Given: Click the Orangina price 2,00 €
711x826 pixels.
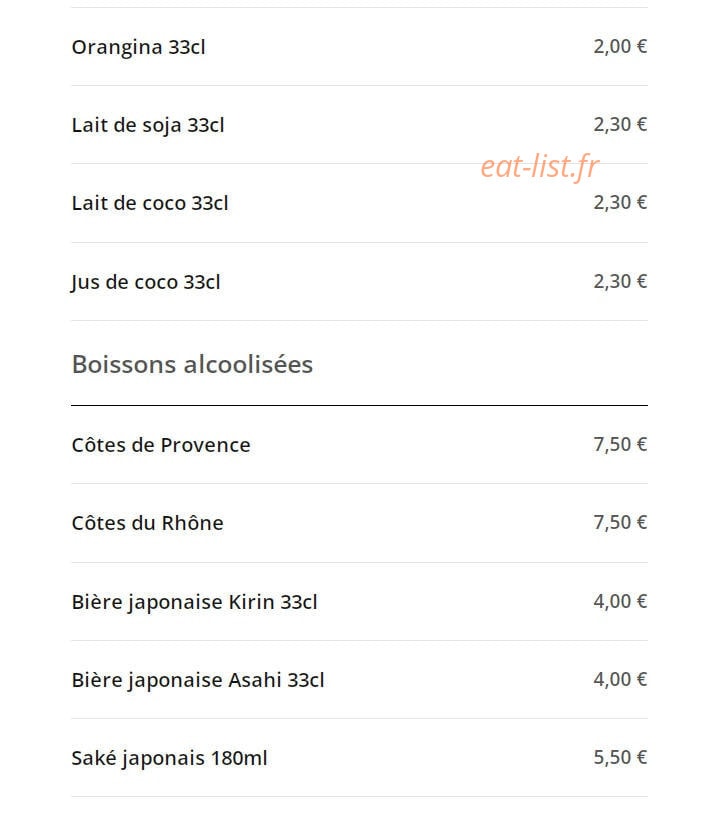Looking at the screenshot, I should (x=620, y=46).
